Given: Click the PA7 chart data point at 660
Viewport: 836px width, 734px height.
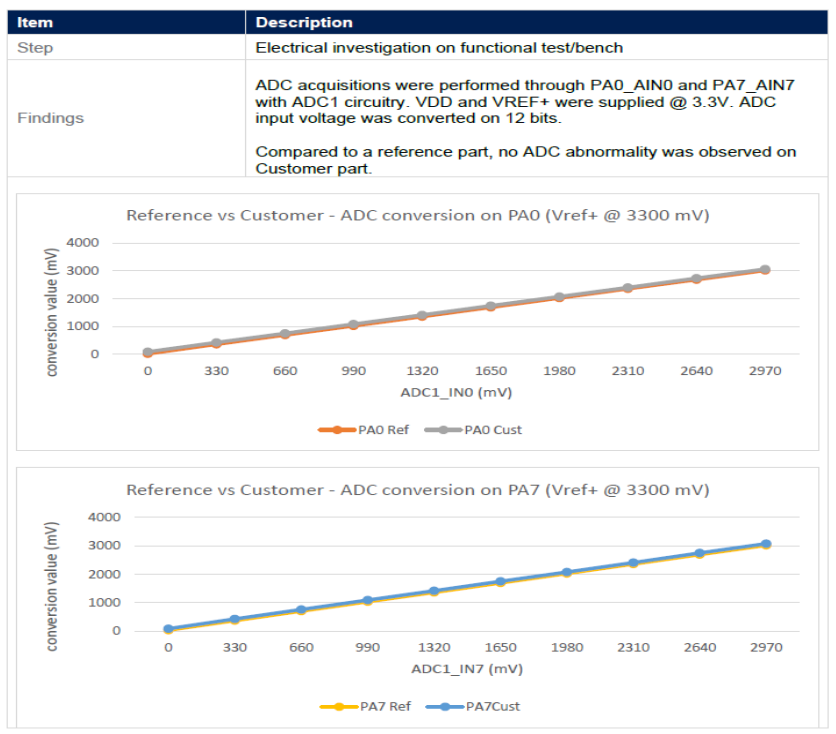Looking at the screenshot, I should click(301, 610).
